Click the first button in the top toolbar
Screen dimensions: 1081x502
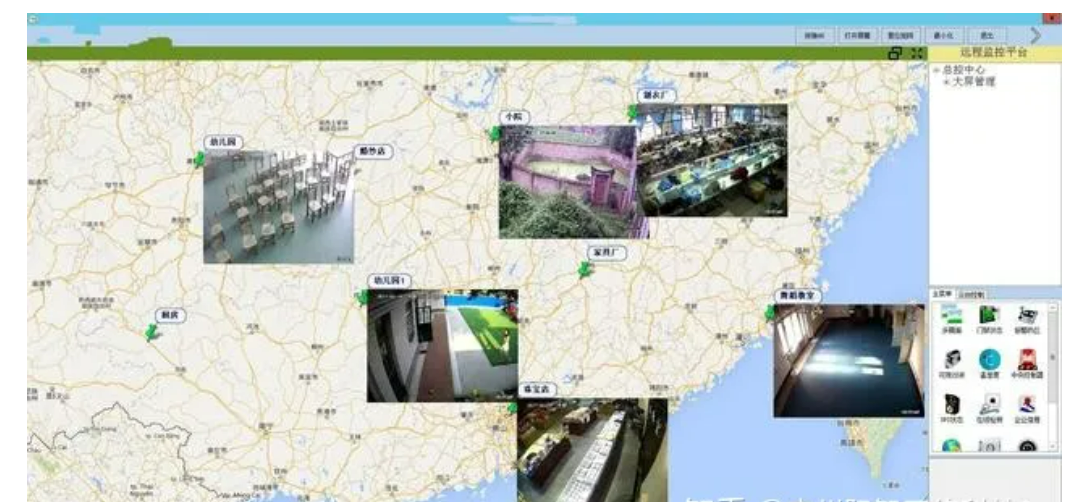tap(814, 35)
